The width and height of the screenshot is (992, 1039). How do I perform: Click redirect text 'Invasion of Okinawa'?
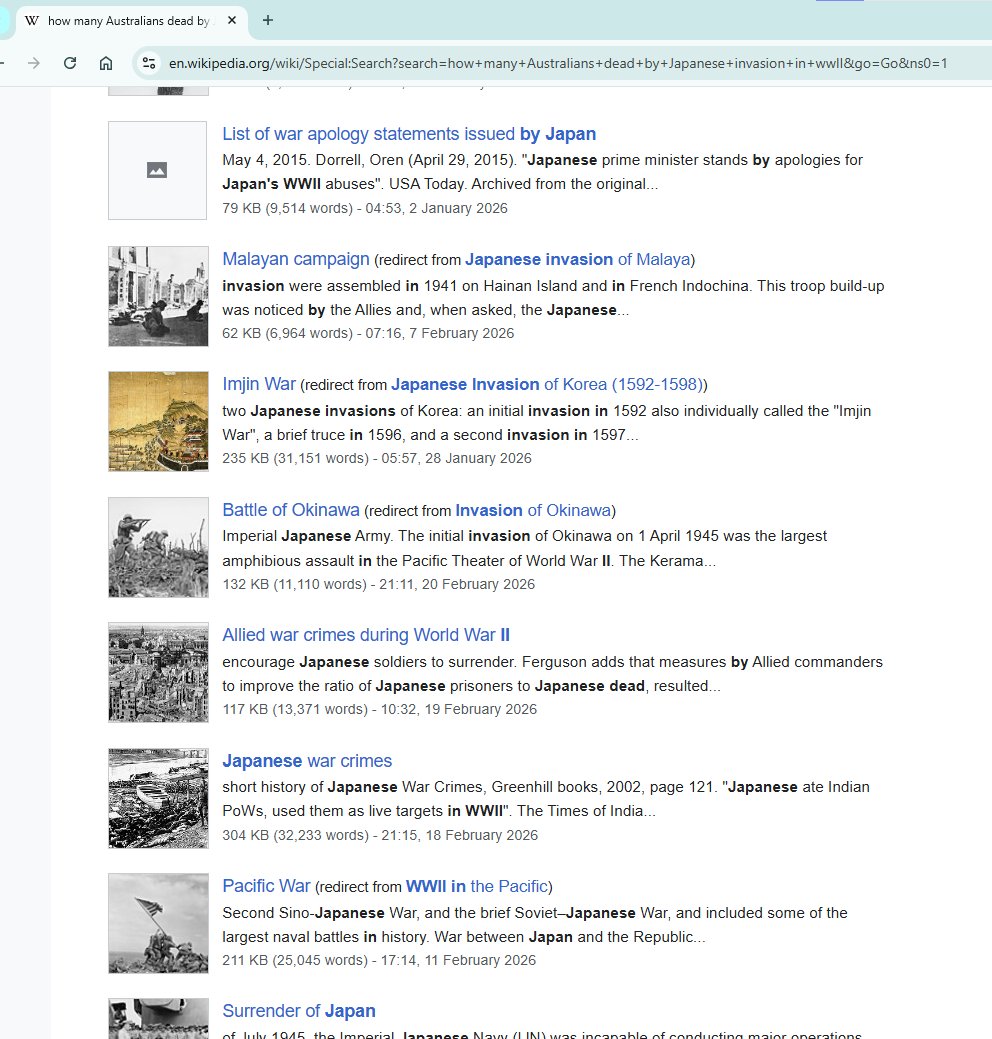point(533,511)
